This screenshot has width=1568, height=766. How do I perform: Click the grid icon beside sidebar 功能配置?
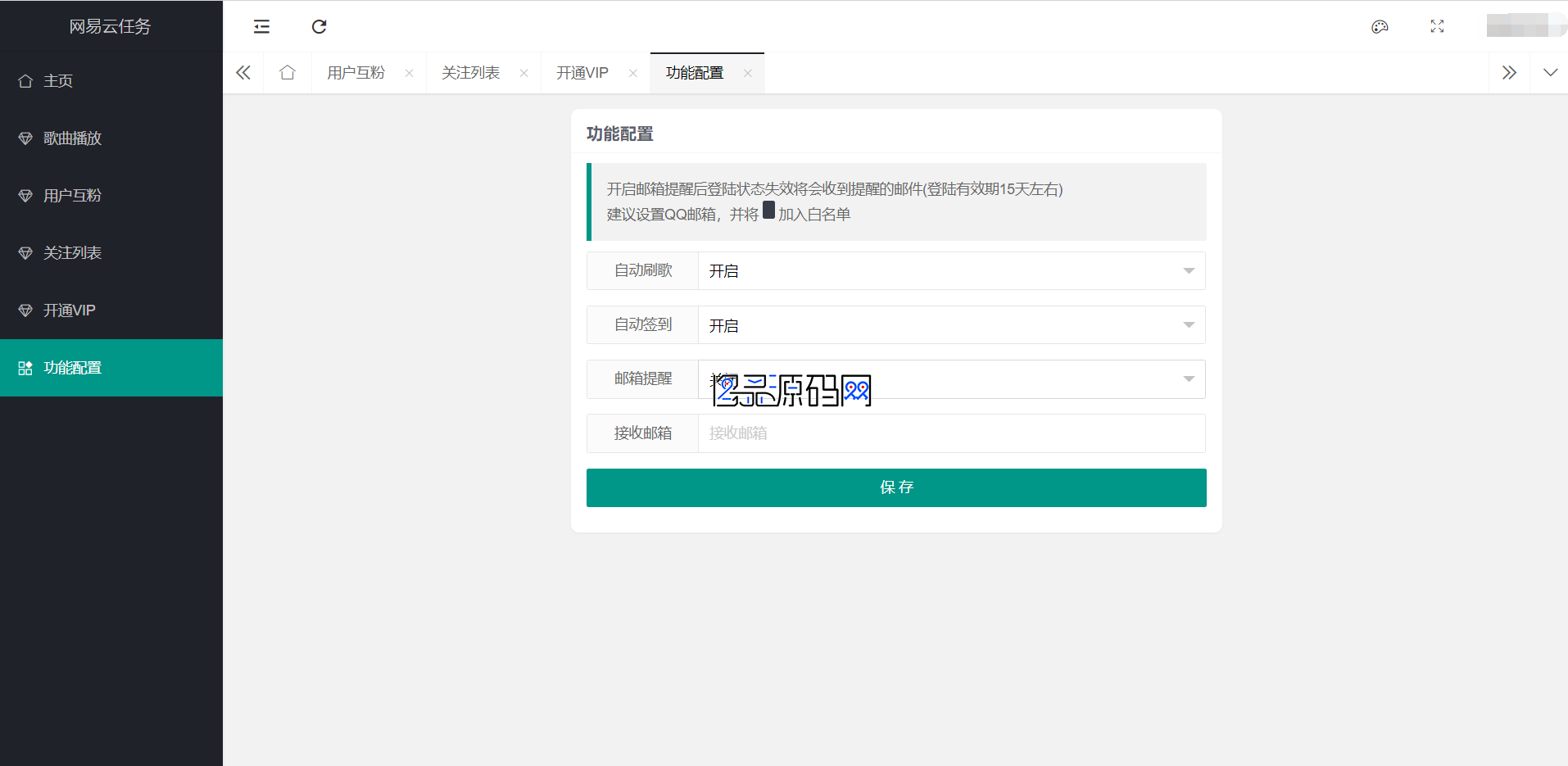coord(25,368)
